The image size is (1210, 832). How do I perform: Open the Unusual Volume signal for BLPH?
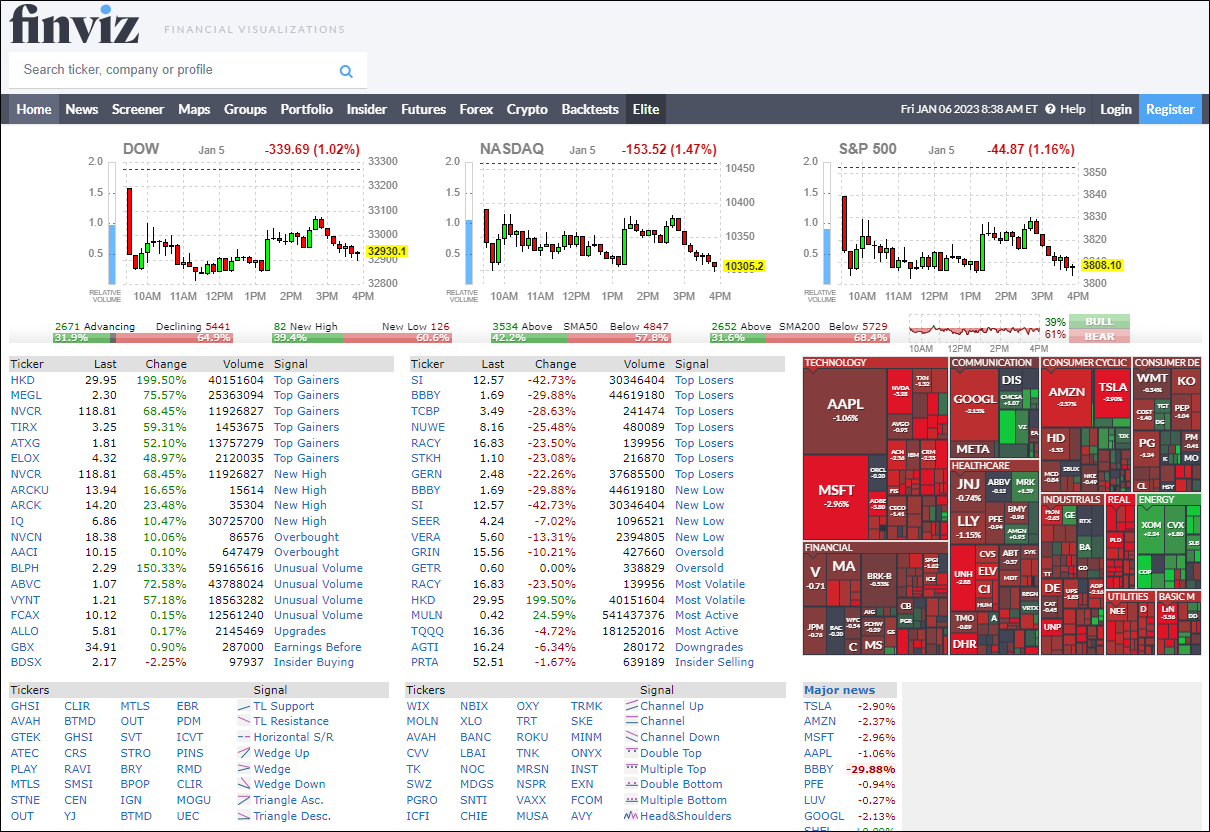(x=318, y=568)
